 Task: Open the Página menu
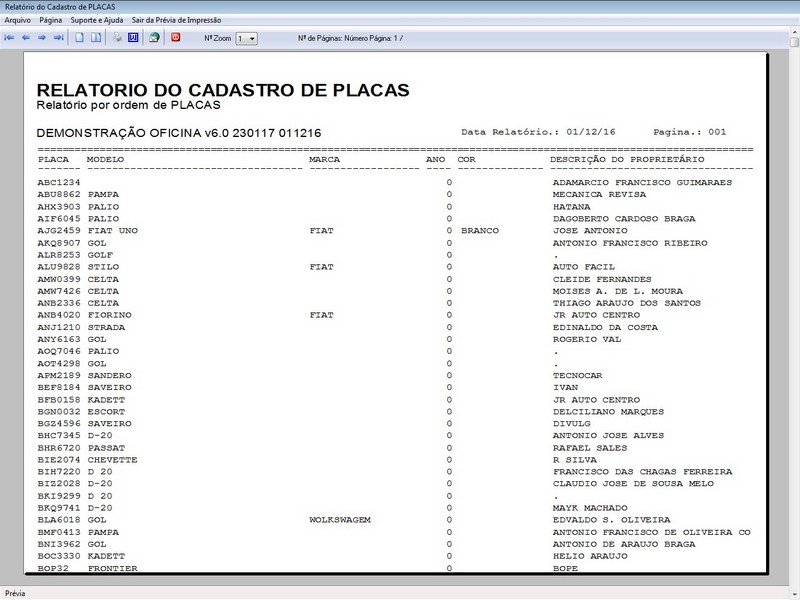[53, 18]
